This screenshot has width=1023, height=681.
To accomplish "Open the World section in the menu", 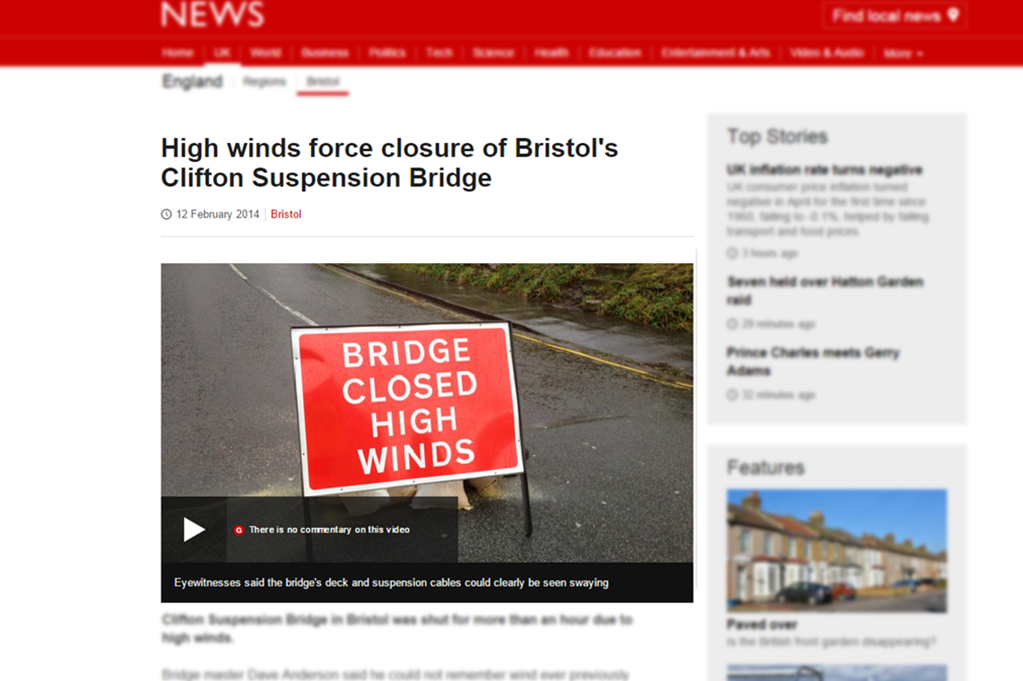I will pos(266,53).
